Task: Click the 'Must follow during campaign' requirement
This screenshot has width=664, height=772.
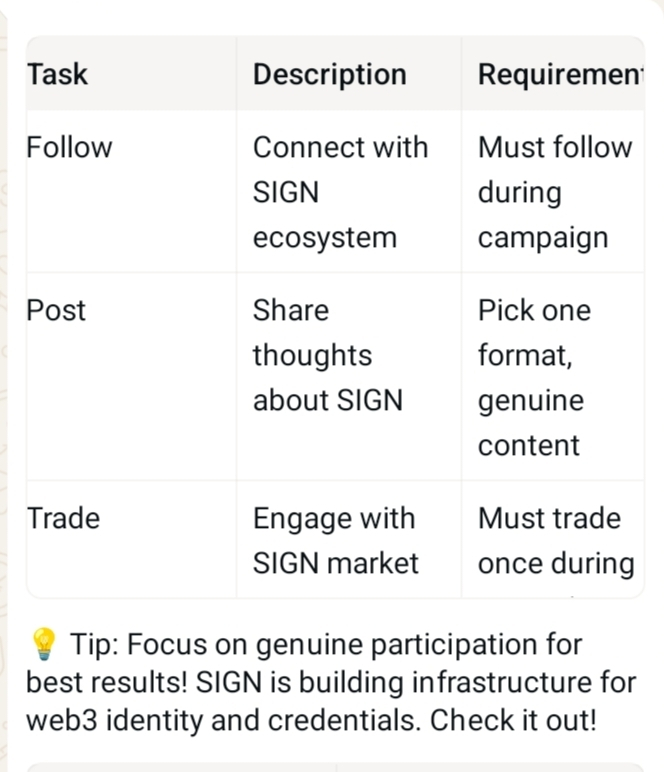Action: (x=555, y=192)
